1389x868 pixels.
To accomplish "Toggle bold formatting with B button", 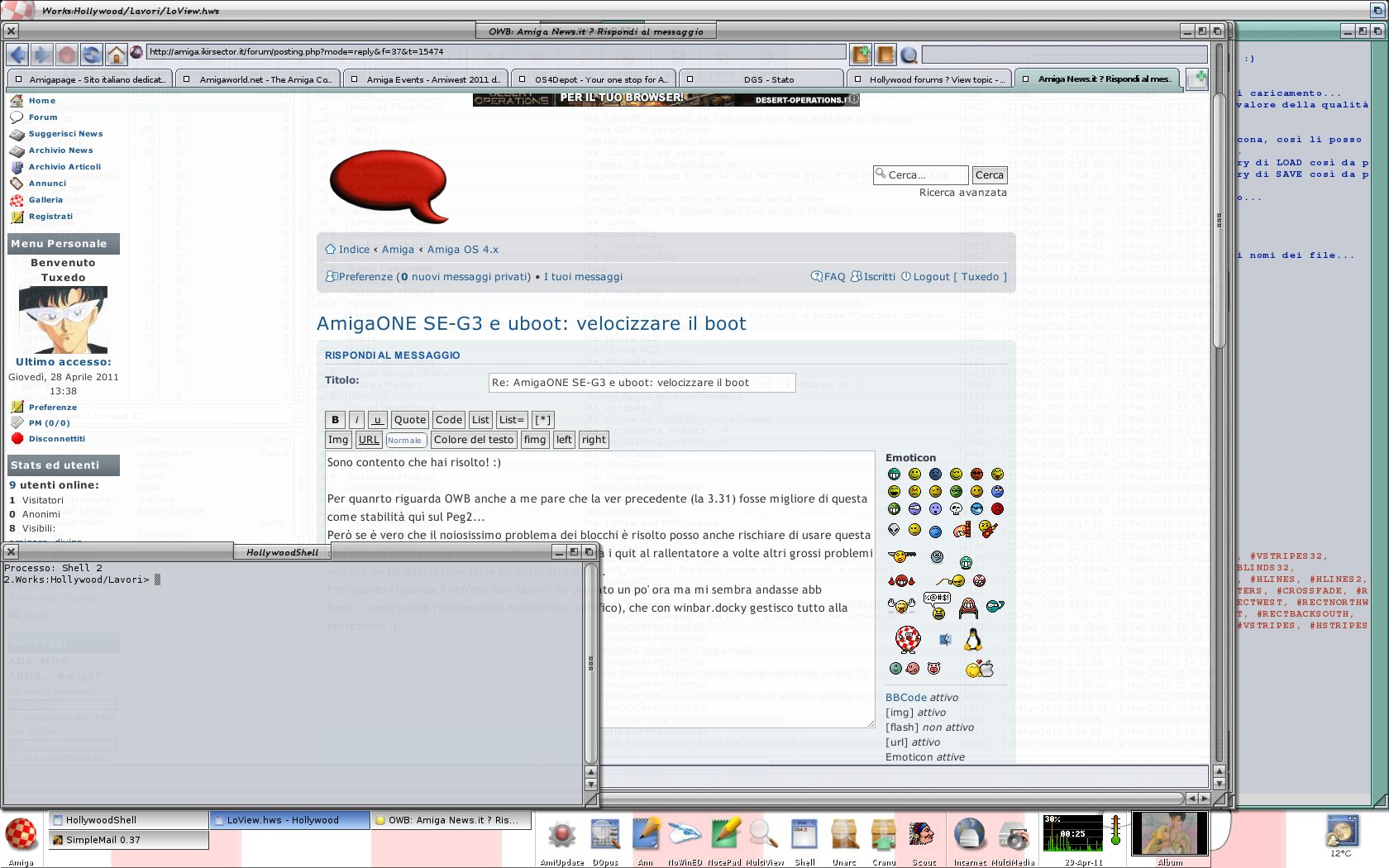I will point(335,420).
